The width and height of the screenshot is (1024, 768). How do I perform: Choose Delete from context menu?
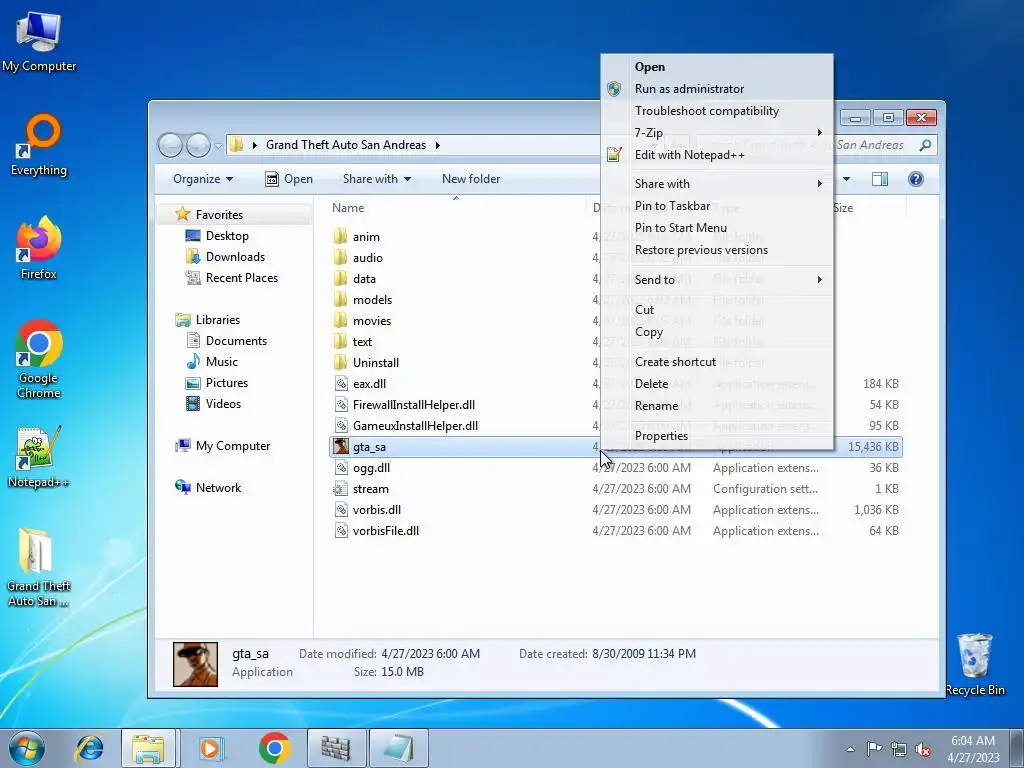pyautogui.click(x=717, y=384)
